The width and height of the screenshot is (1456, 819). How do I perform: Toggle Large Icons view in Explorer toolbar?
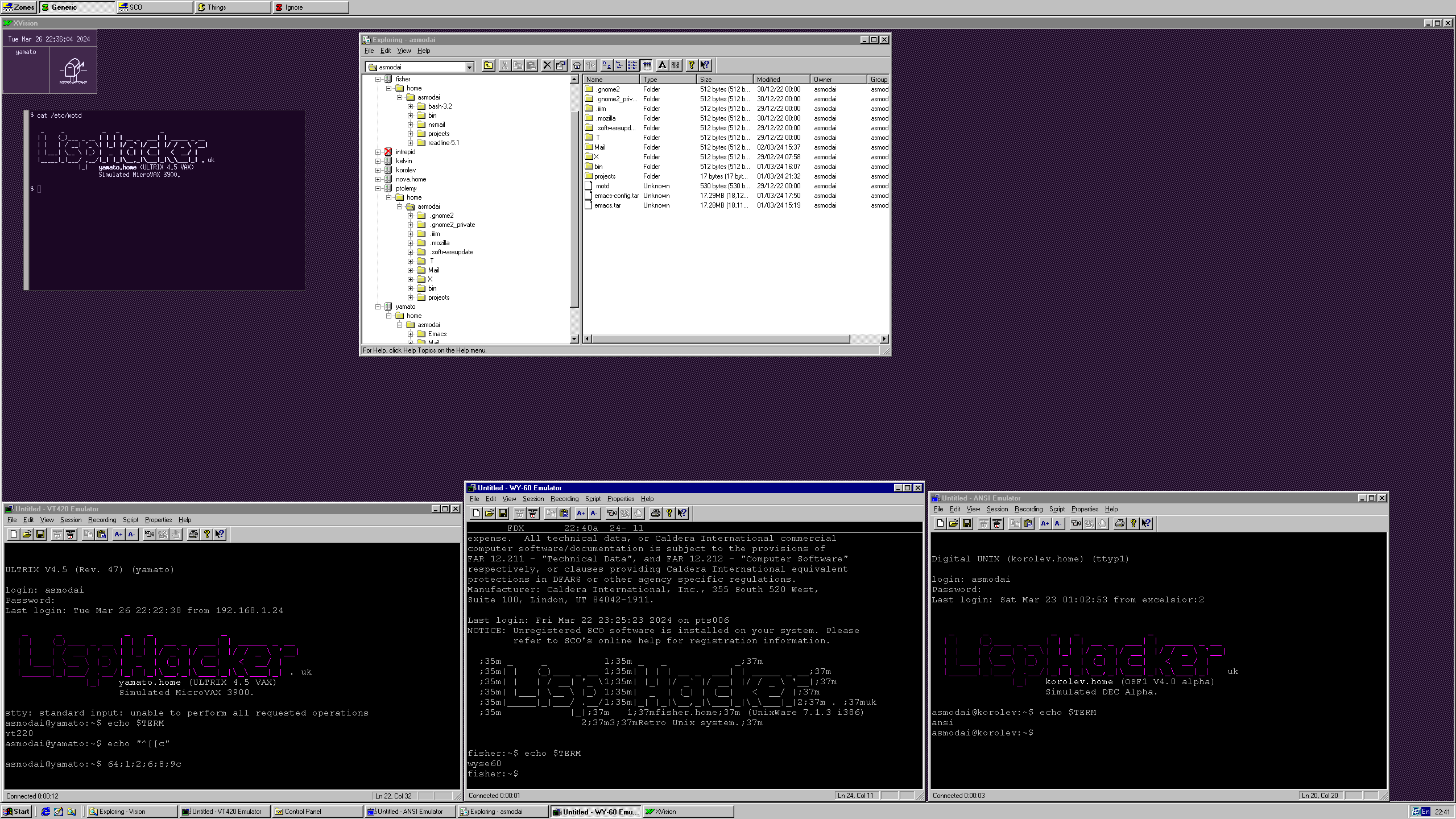606,65
